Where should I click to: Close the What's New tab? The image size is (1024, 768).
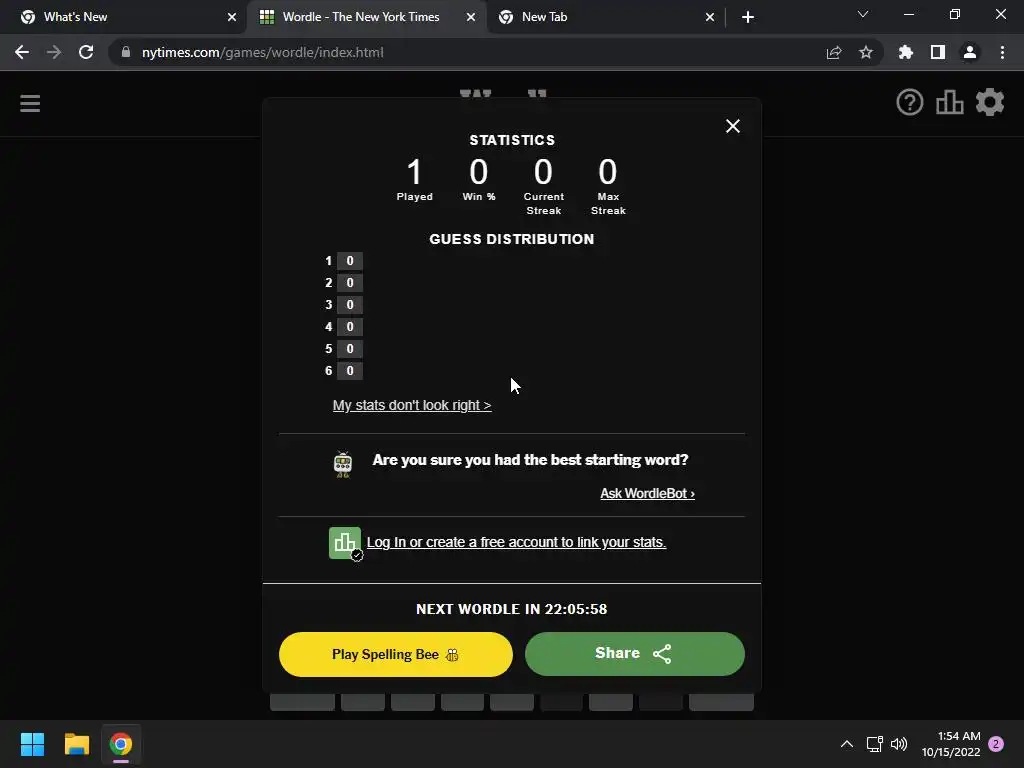232,18
